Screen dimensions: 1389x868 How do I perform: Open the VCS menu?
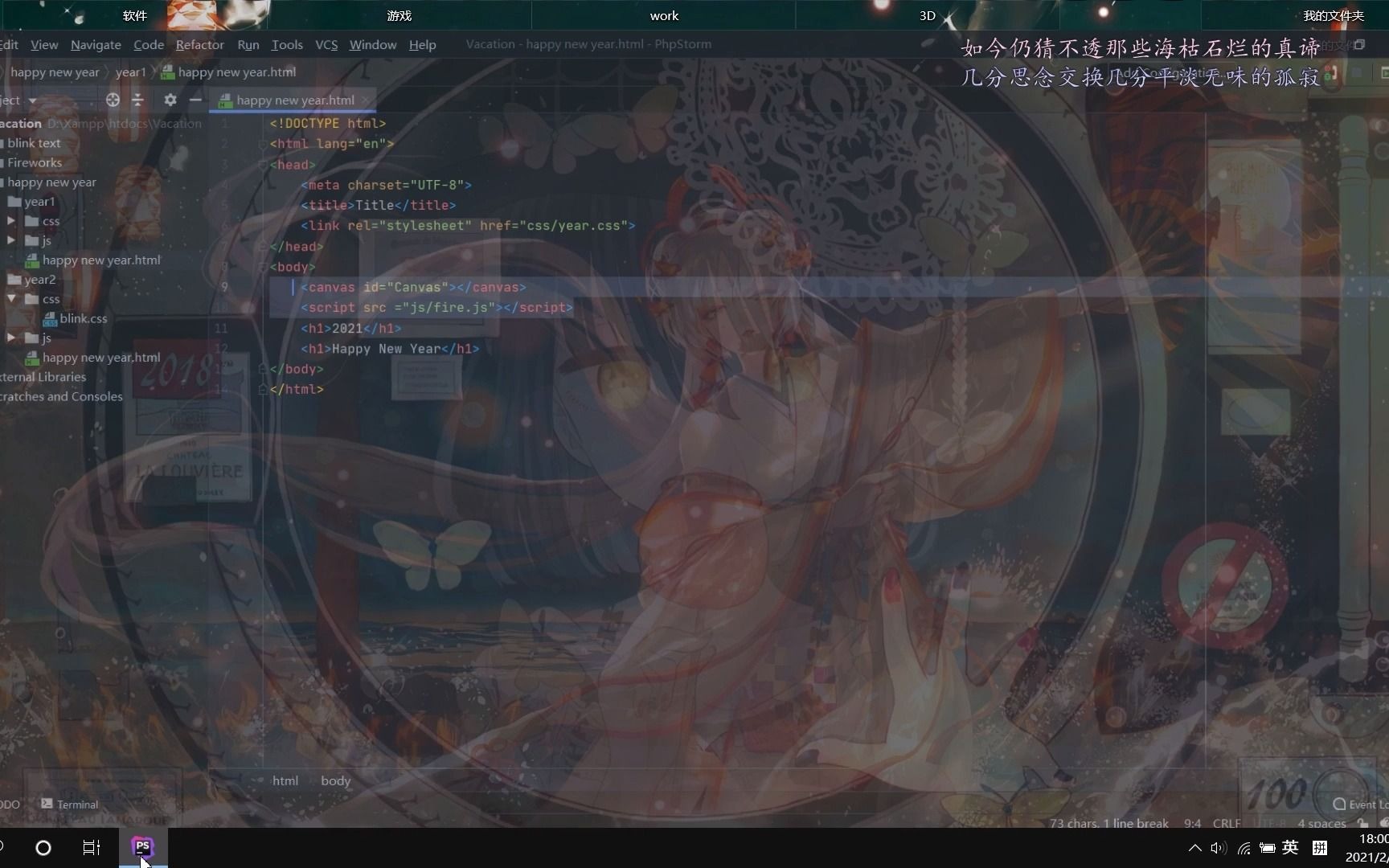point(326,45)
